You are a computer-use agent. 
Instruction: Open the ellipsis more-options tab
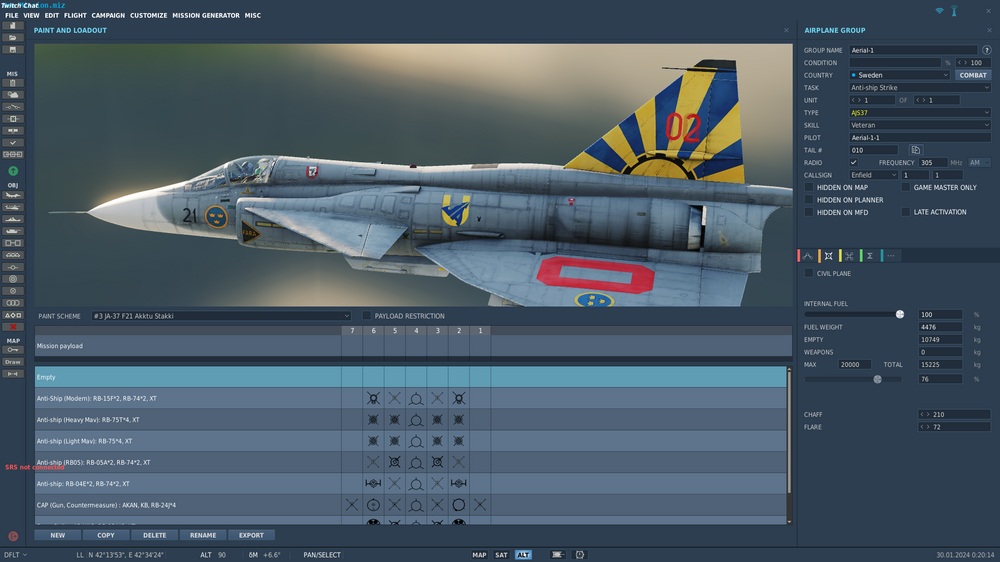point(891,256)
